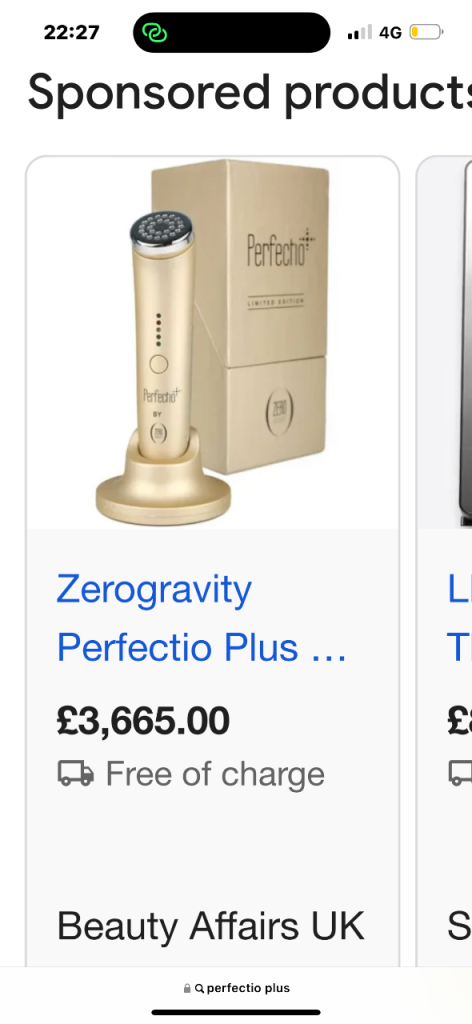The image size is (472, 1024).
Task: Tap the Perfectio gold device product image
Action: (x=213, y=343)
